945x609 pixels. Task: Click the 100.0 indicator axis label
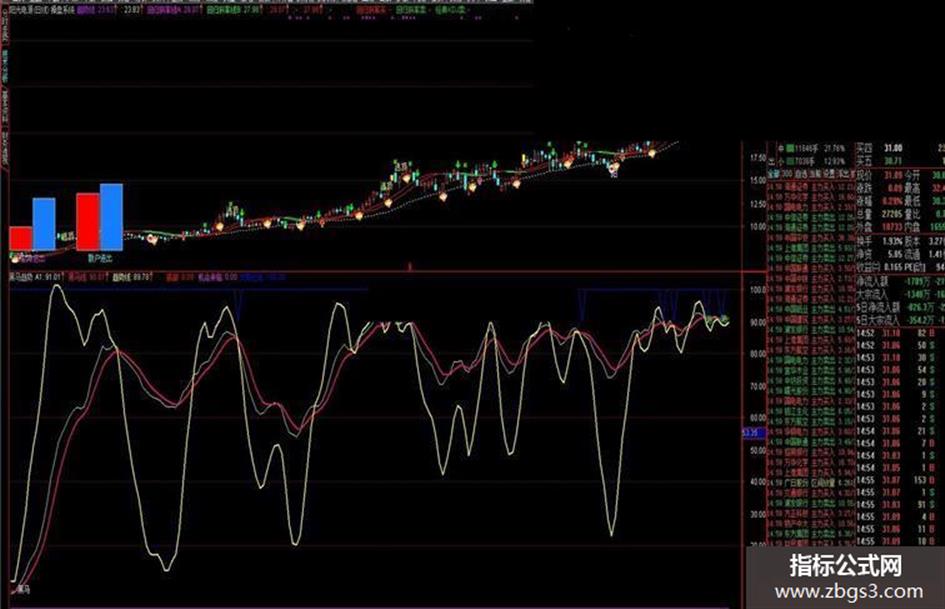758,290
